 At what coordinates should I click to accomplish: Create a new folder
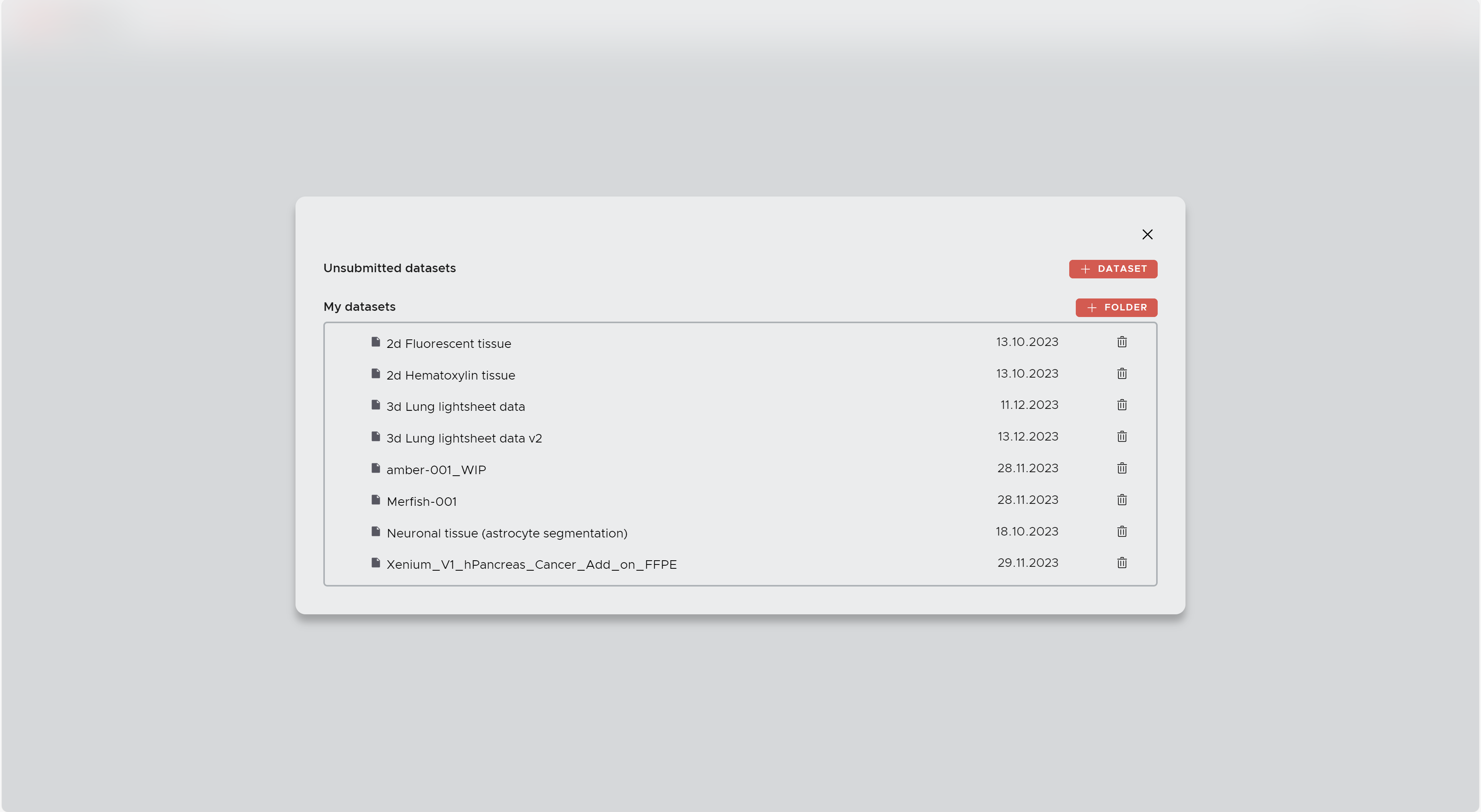coord(1116,307)
